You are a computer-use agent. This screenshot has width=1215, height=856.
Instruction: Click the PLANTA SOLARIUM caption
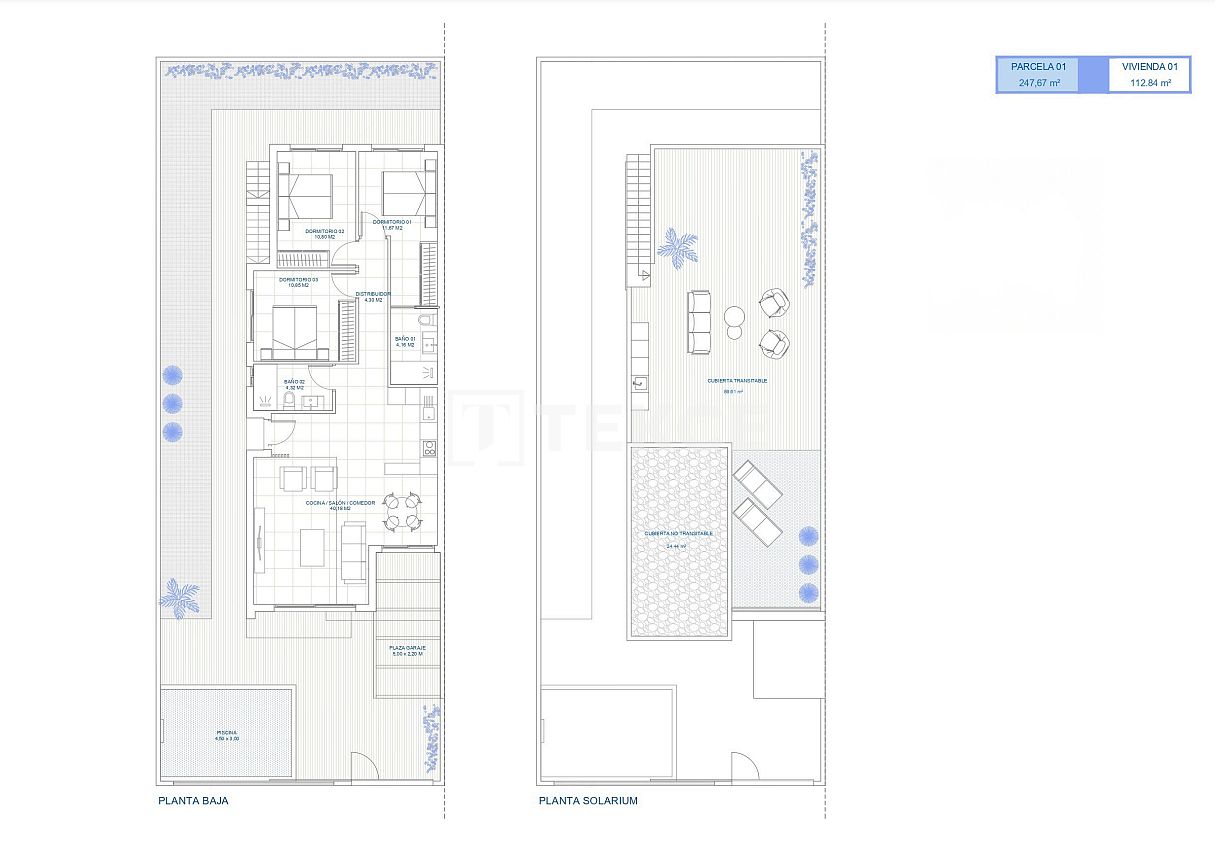pos(588,801)
